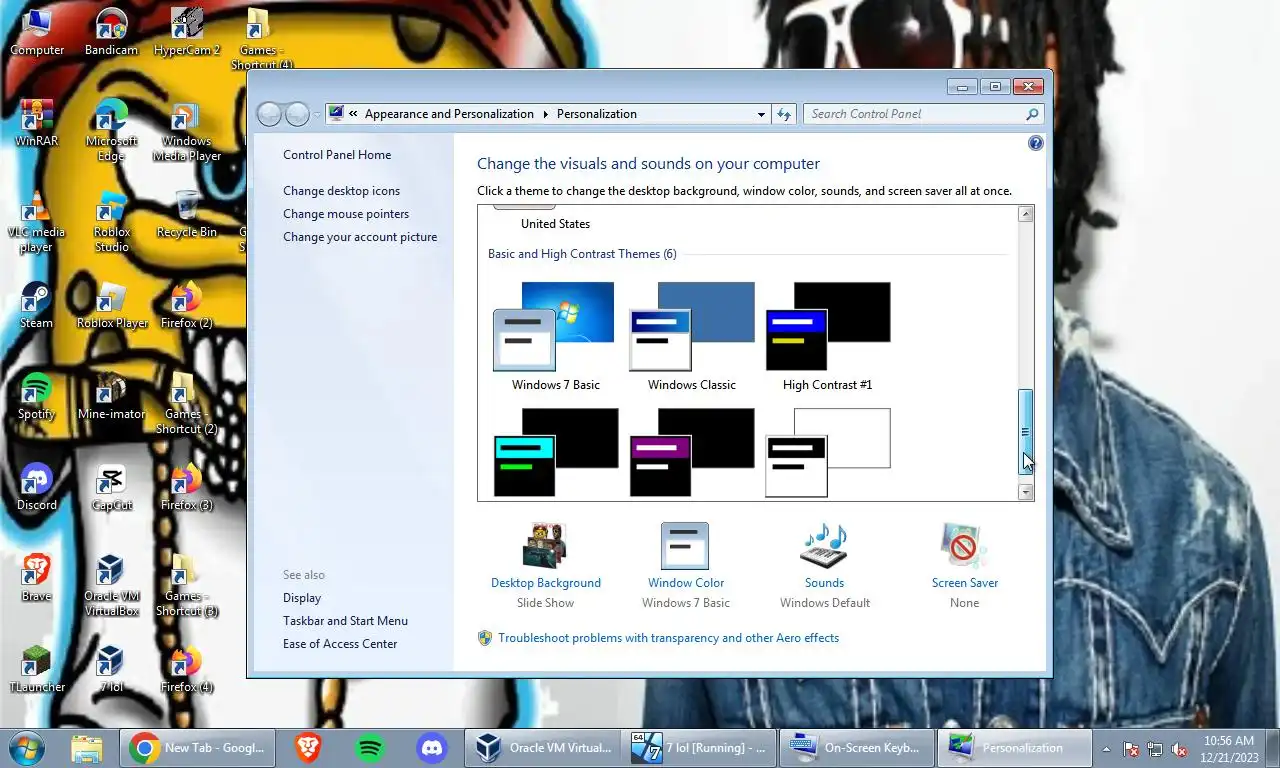The image size is (1280, 768).
Task: Switch to Oracle VM VirtualBox taskbar button
Action: pos(543,748)
